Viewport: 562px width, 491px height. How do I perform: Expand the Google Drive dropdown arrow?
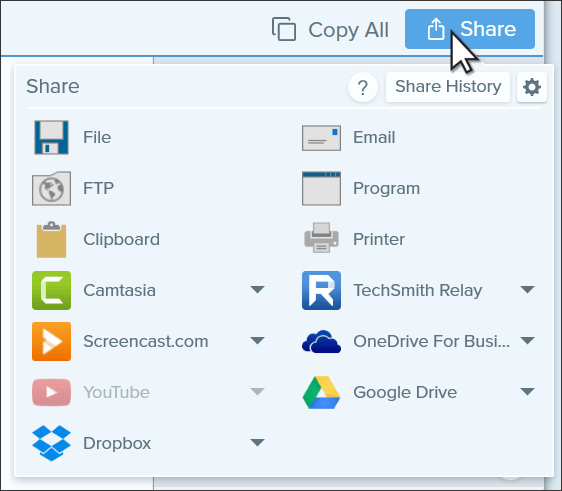pyautogui.click(x=527, y=391)
